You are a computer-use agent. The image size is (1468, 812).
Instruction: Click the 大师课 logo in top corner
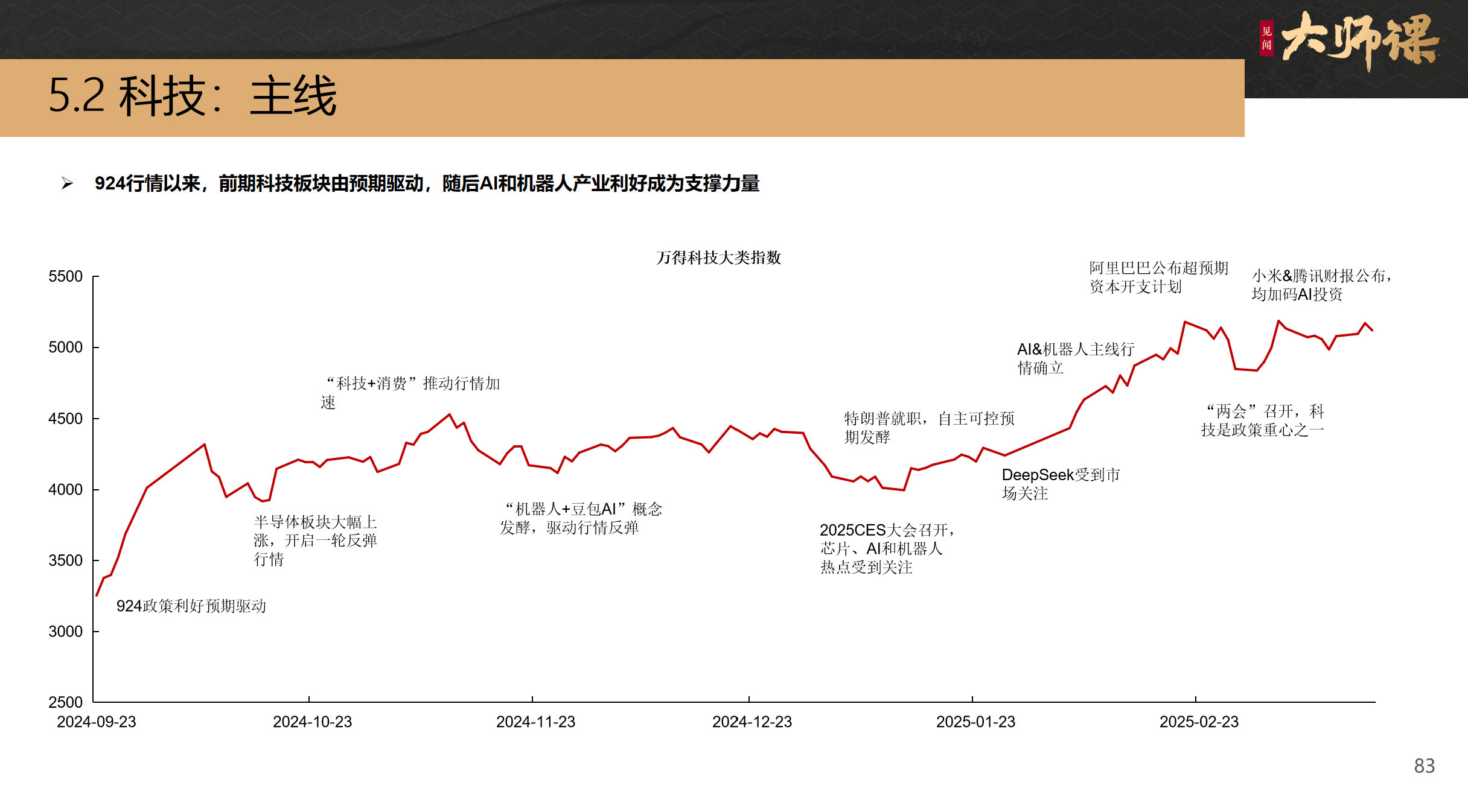[x=1359, y=40]
